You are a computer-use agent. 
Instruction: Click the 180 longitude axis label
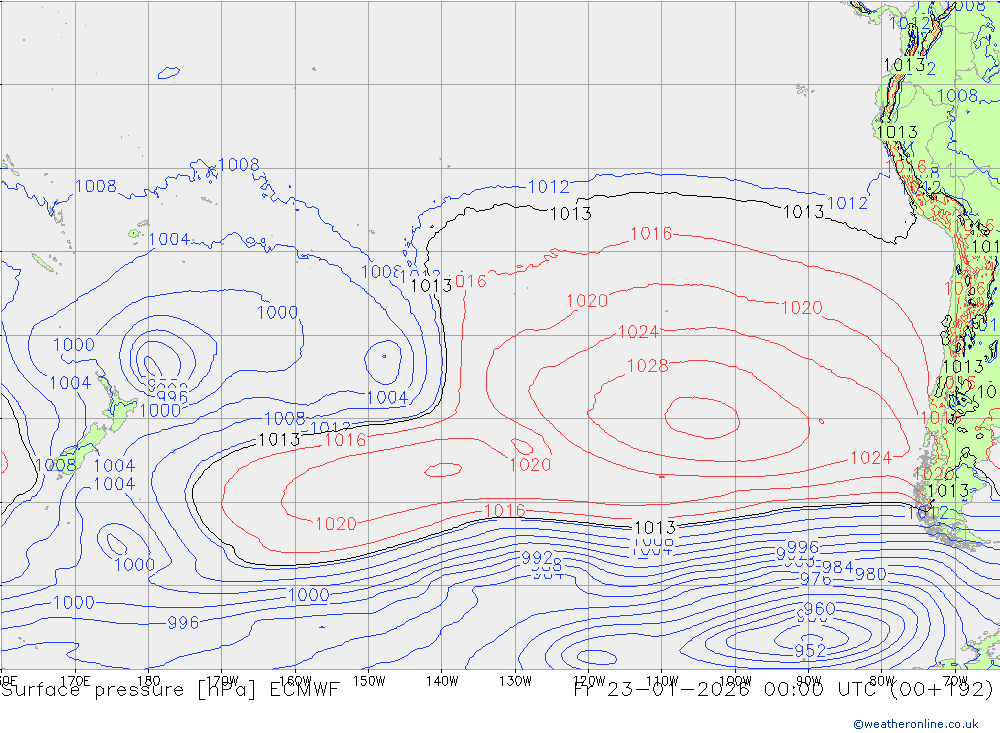[x=148, y=681]
